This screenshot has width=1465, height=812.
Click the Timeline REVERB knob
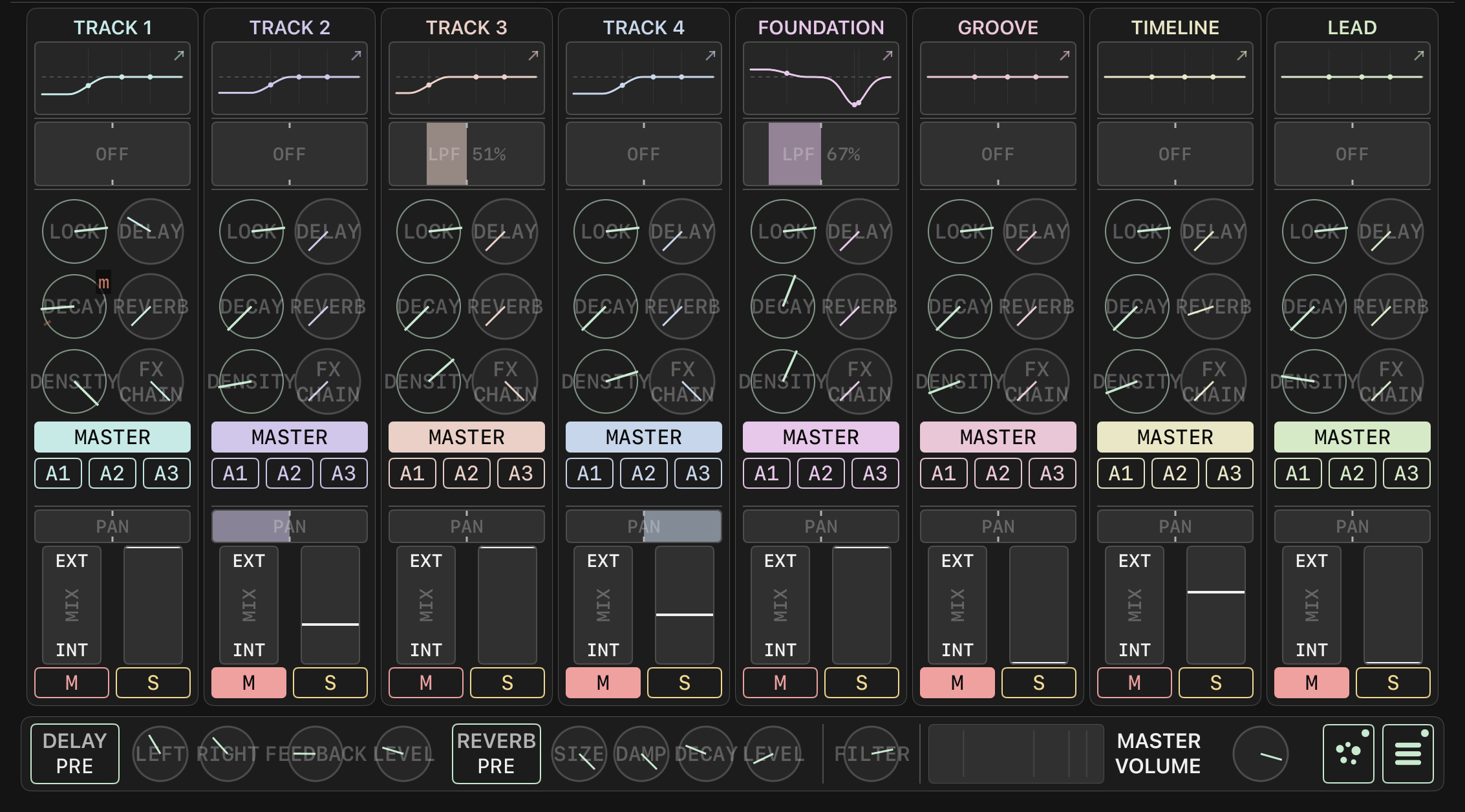pyautogui.click(x=1214, y=306)
